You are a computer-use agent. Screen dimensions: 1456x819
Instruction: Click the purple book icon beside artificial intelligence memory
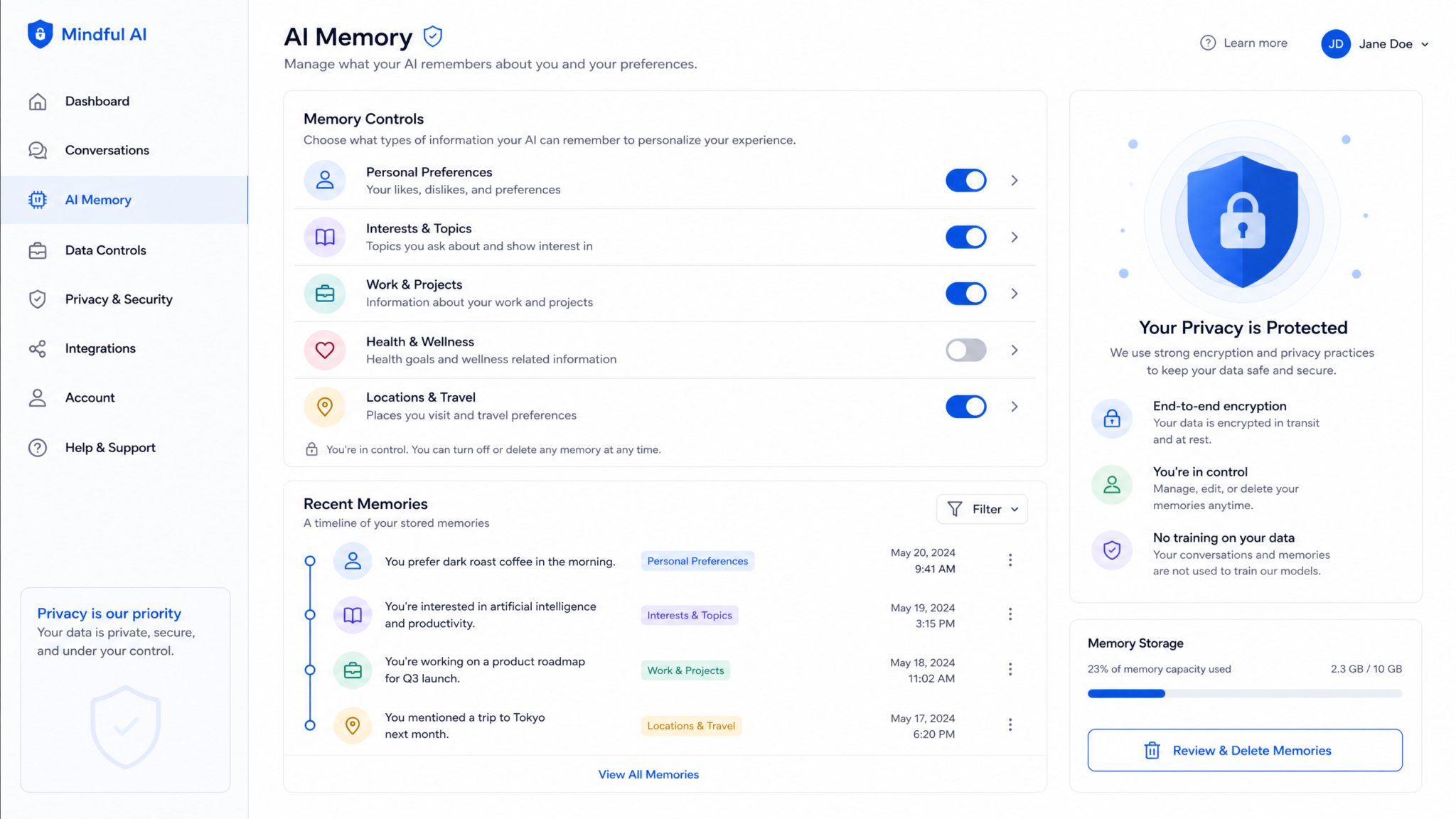pos(353,615)
